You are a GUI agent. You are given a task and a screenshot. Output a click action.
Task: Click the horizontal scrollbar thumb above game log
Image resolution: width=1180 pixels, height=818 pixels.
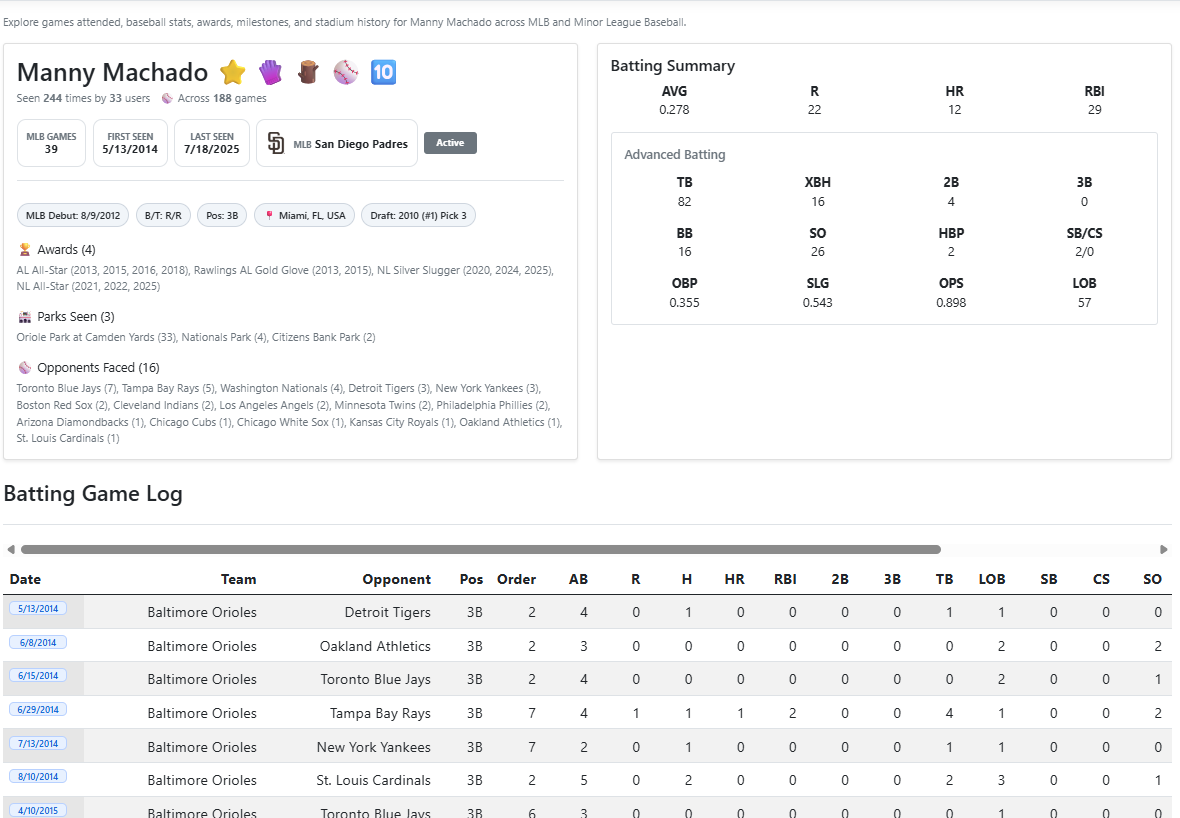481,549
